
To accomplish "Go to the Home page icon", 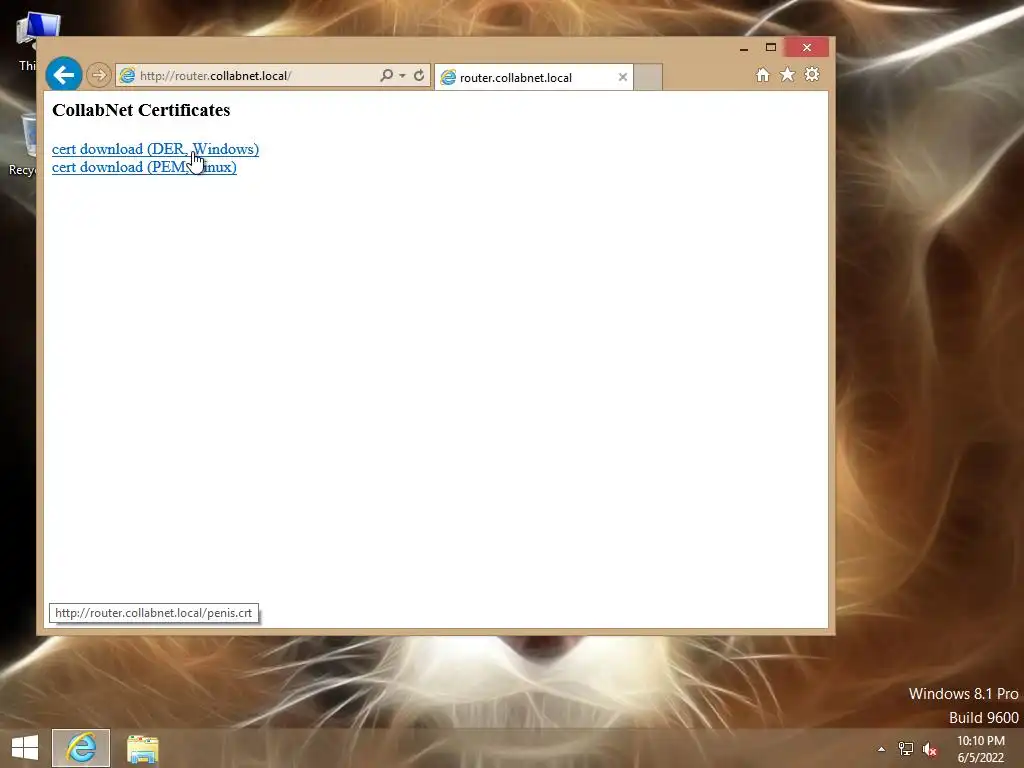I will (x=763, y=75).
